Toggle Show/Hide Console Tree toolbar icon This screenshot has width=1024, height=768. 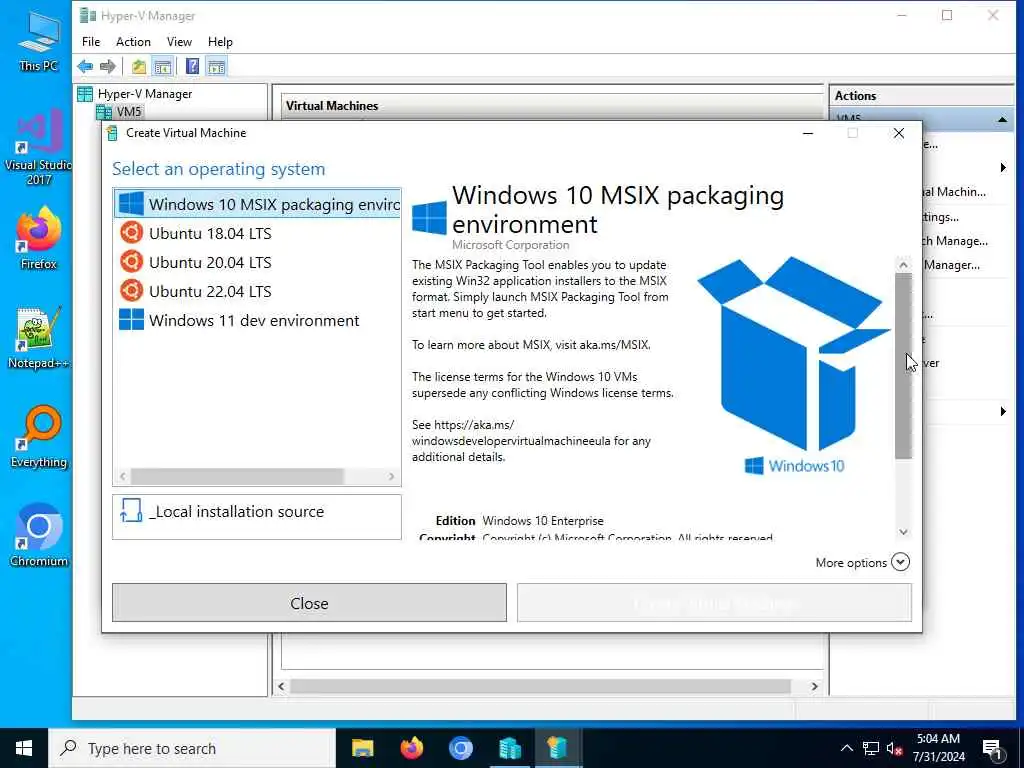(163, 67)
